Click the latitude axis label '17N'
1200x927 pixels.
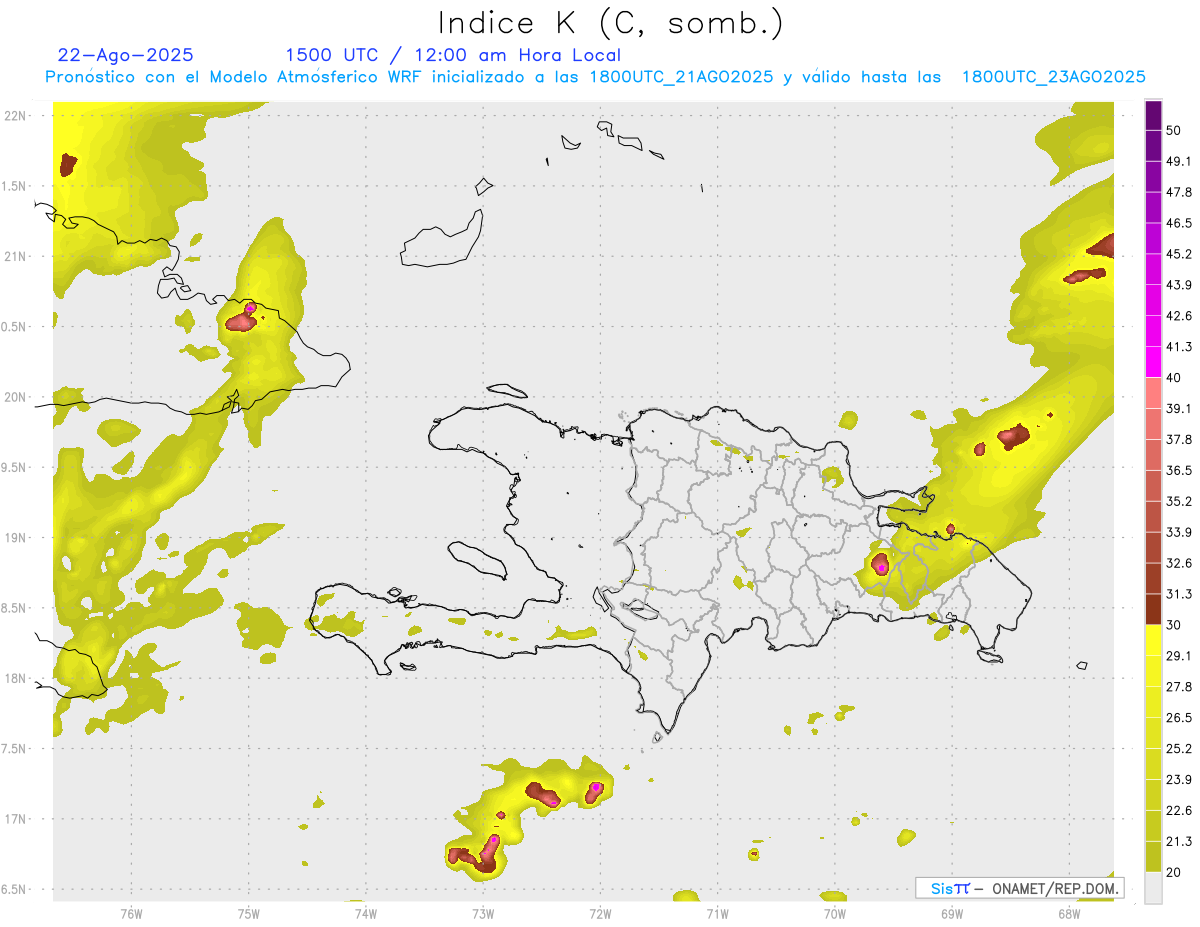click(x=16, y=820)
